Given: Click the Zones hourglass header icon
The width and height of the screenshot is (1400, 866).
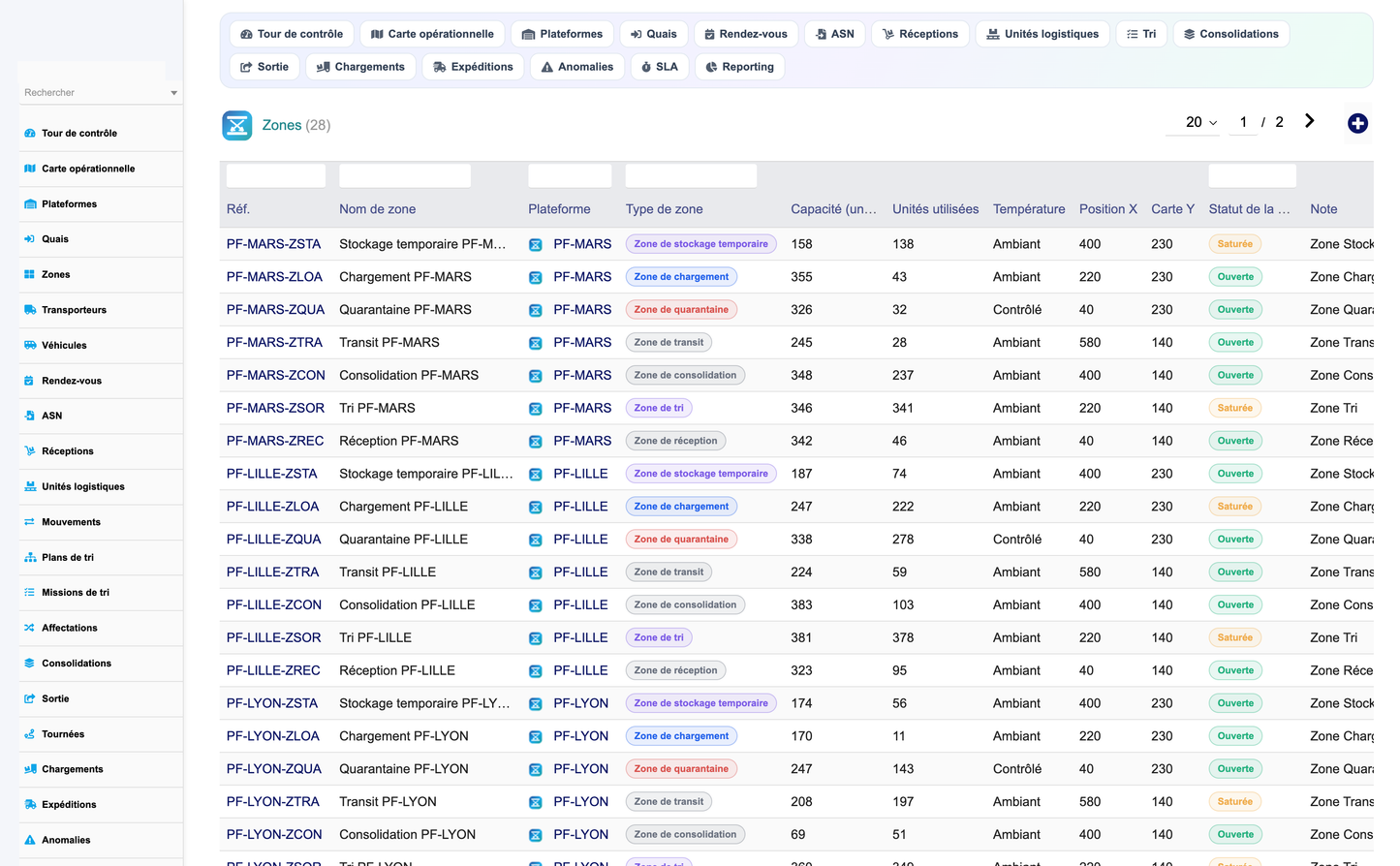Looking at the screenshot, I should pos(237,125).
